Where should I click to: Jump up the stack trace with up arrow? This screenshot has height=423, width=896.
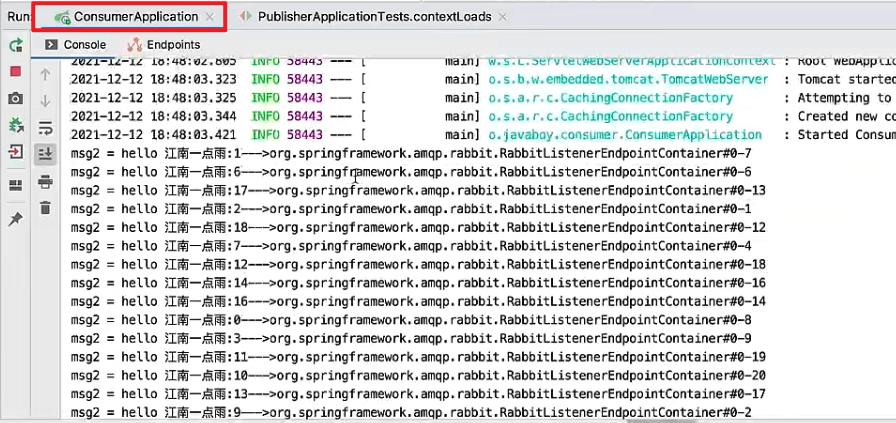(45, 74)
